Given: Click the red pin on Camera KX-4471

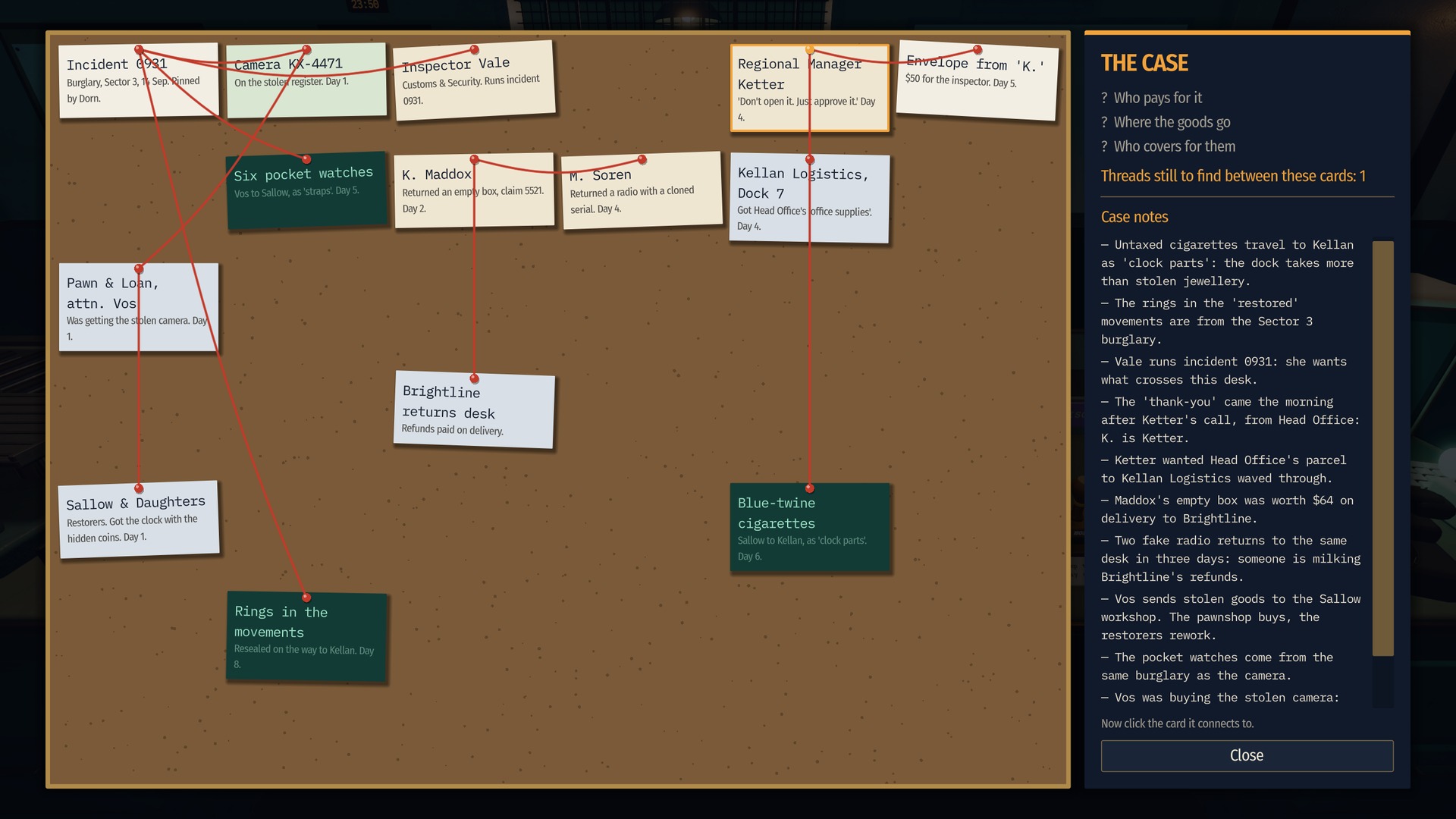Looking at the screenshot, I should [x=306, y=50].
